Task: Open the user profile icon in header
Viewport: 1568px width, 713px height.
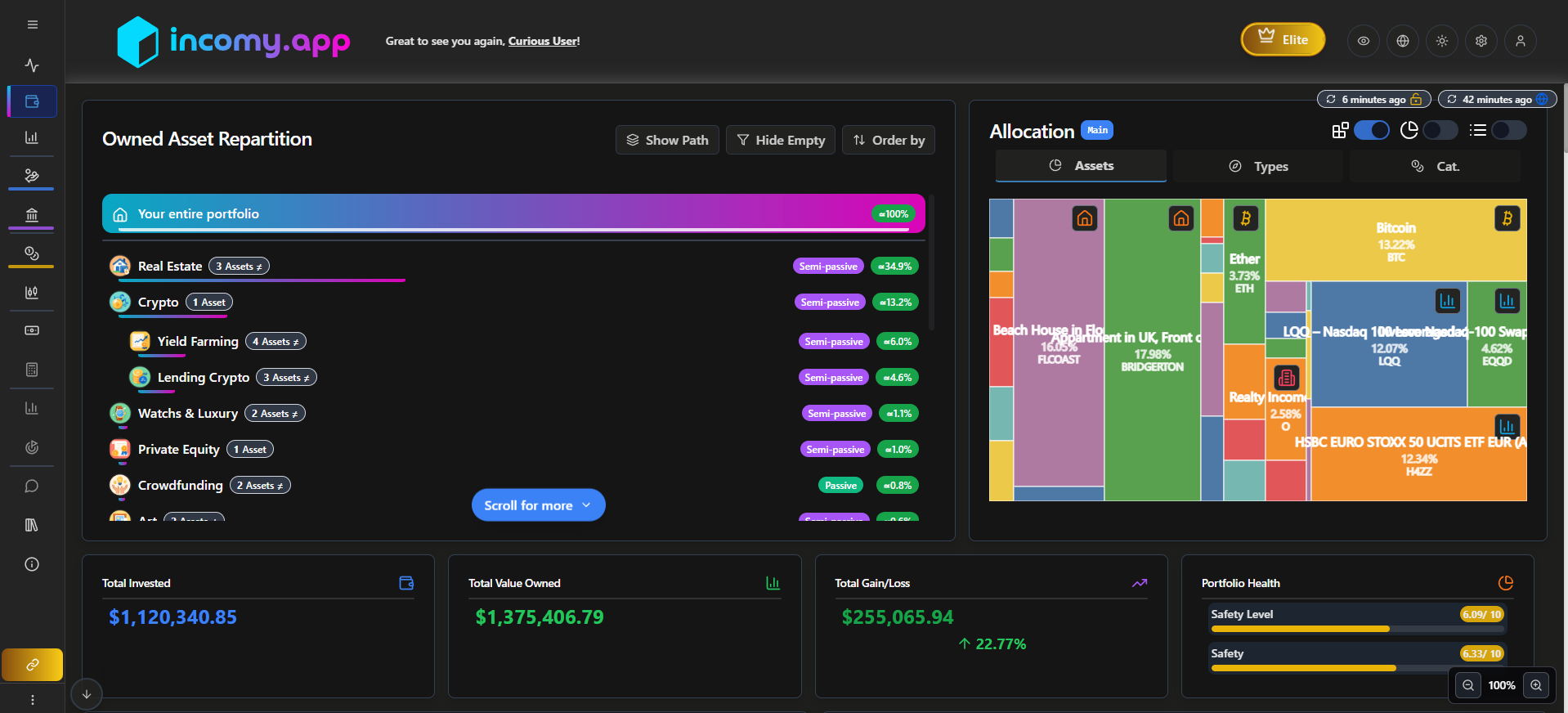Action: click(1521, 41)
